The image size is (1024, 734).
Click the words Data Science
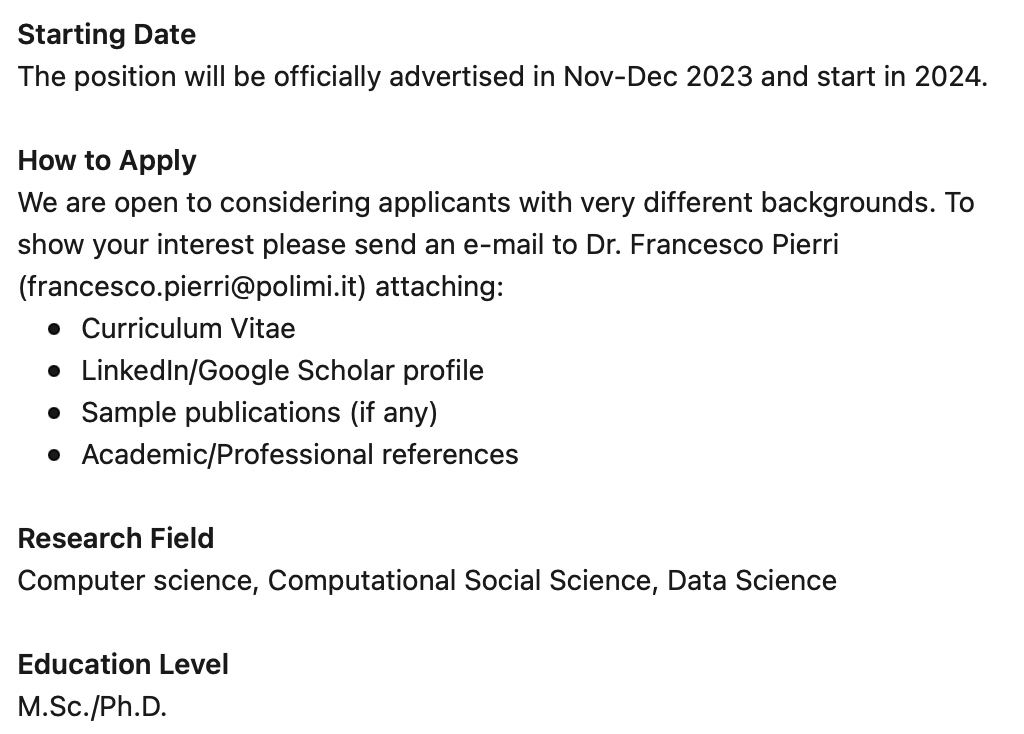point(752,581)
